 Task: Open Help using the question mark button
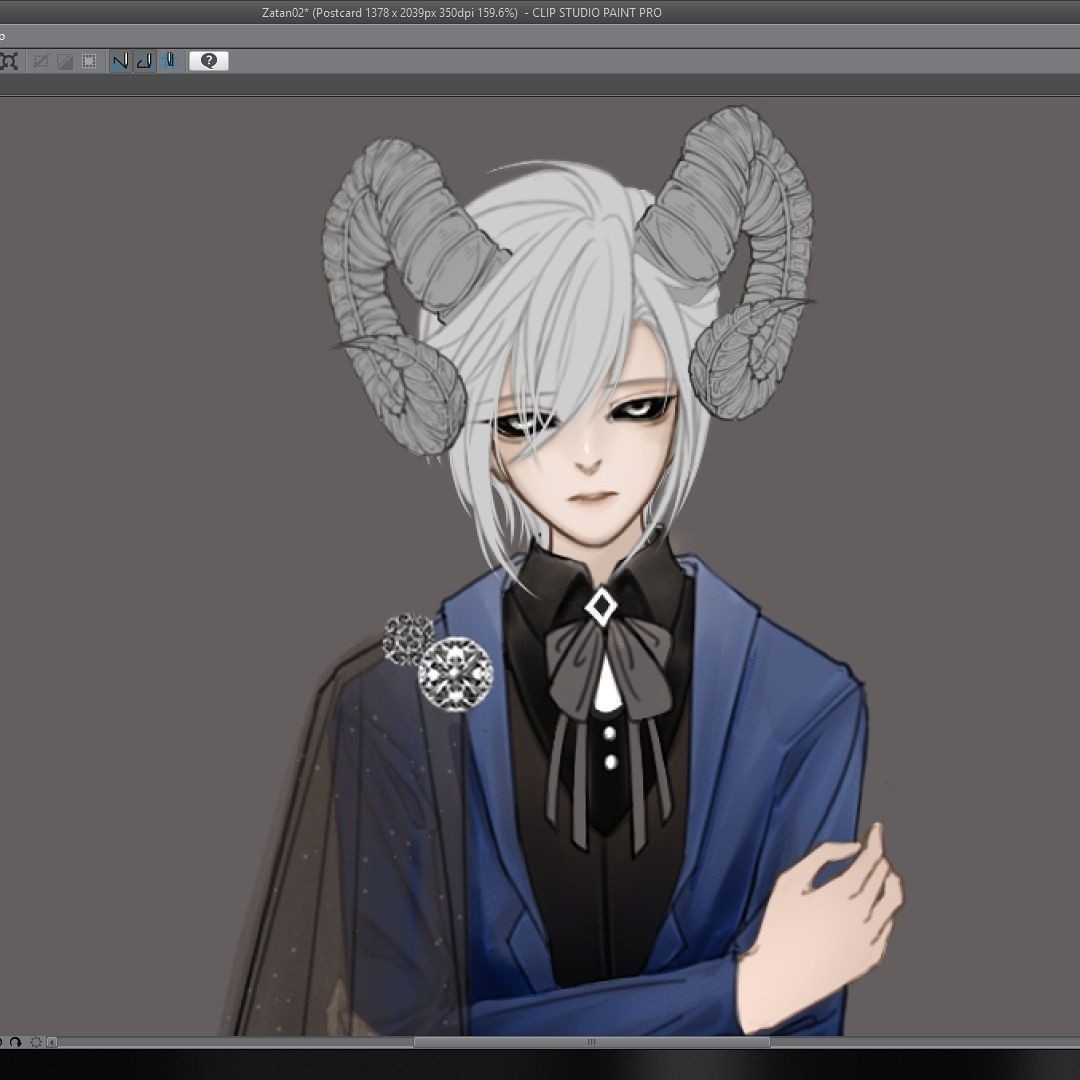coord(208,61)
